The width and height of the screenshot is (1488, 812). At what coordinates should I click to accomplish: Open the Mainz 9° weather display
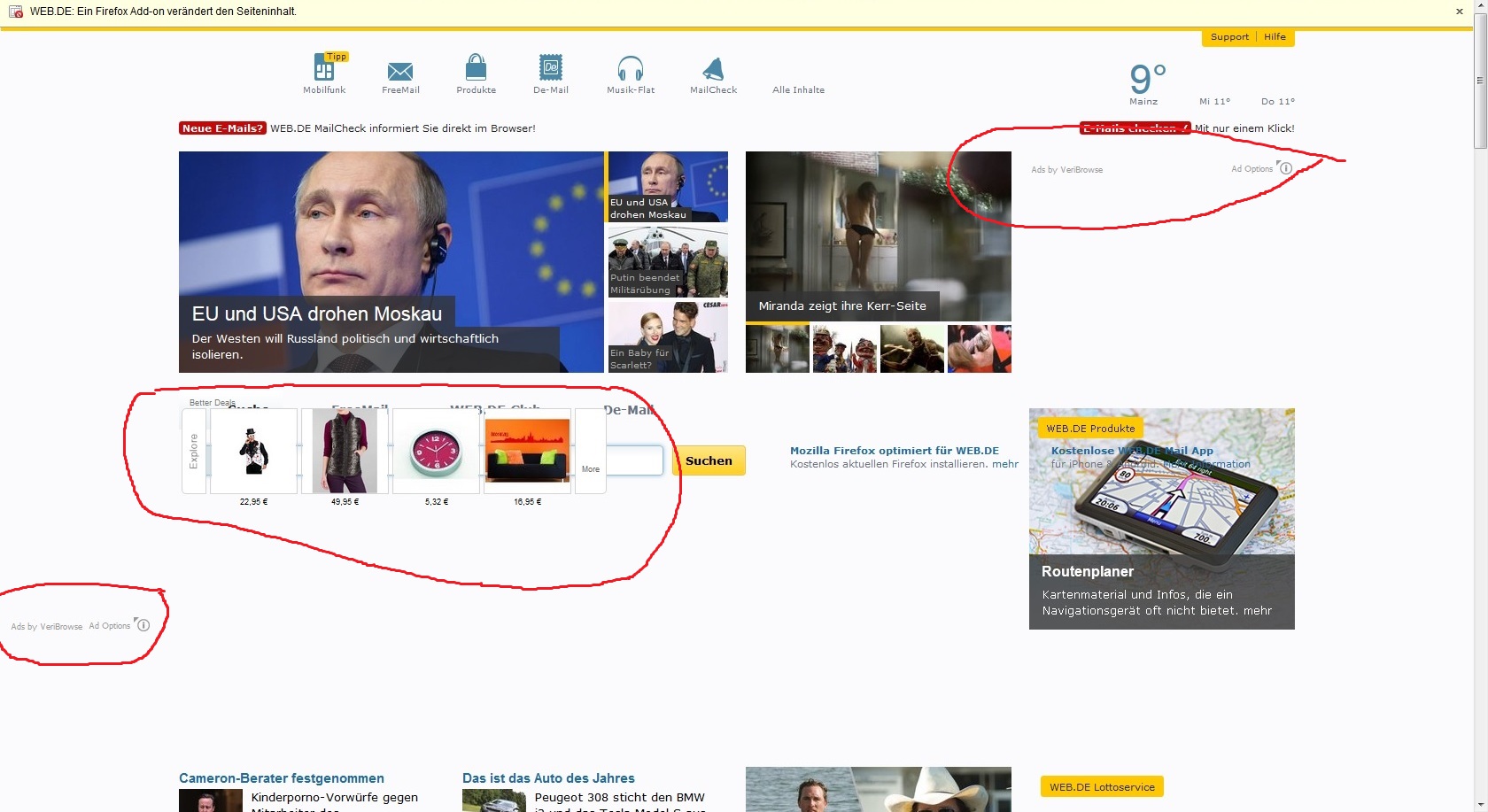point(1147,84)
